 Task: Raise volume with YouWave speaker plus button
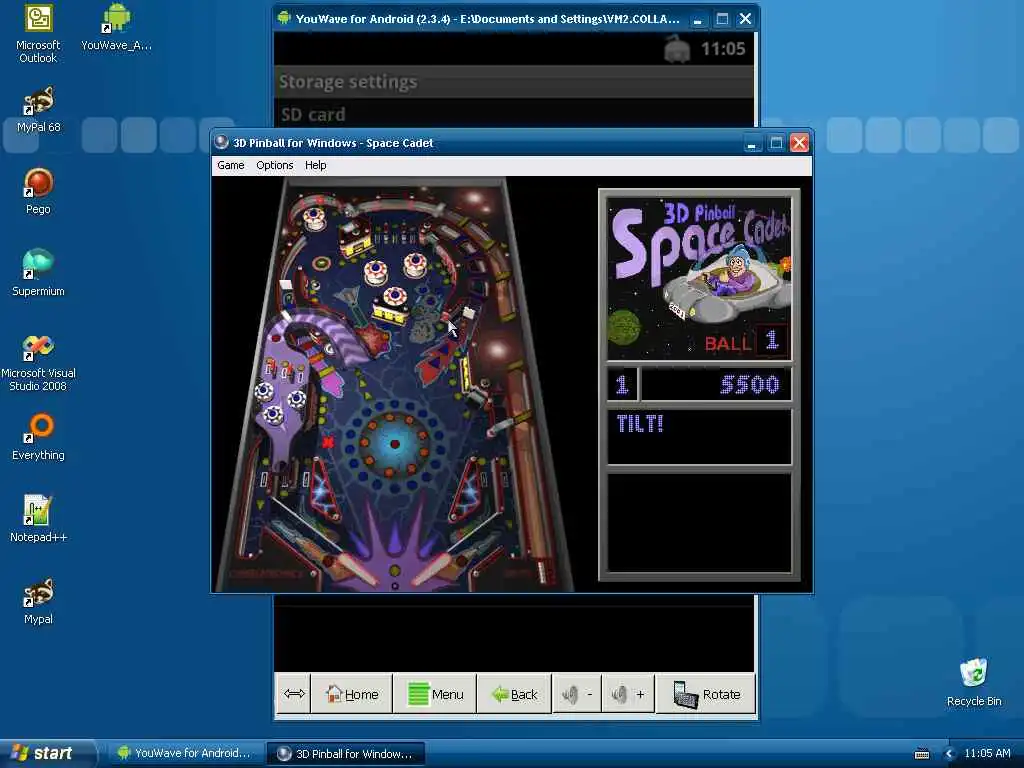click(x=628, y=694)
